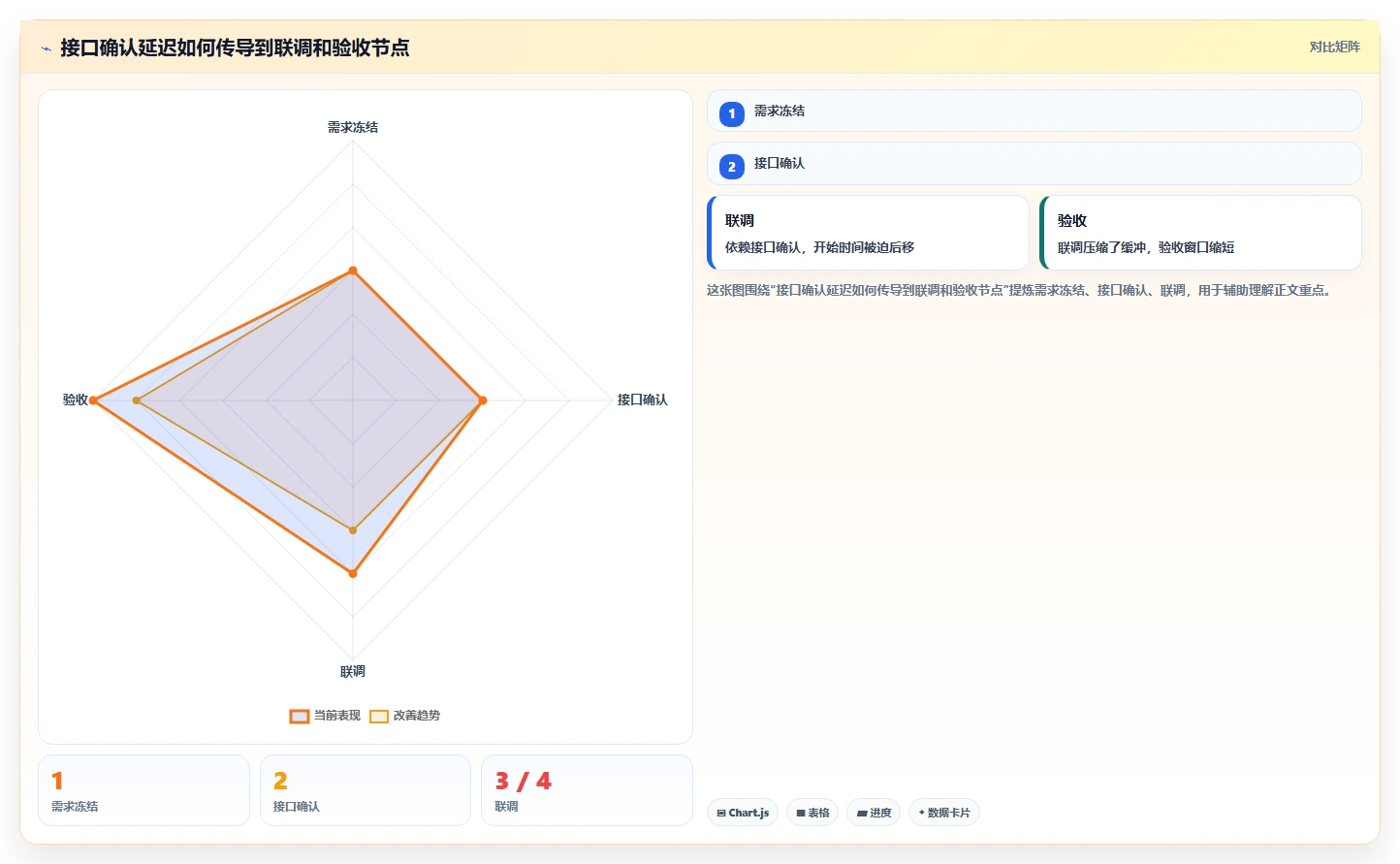Open the 联调 card
Viewport: 1400px width, 864px height.
868,233
